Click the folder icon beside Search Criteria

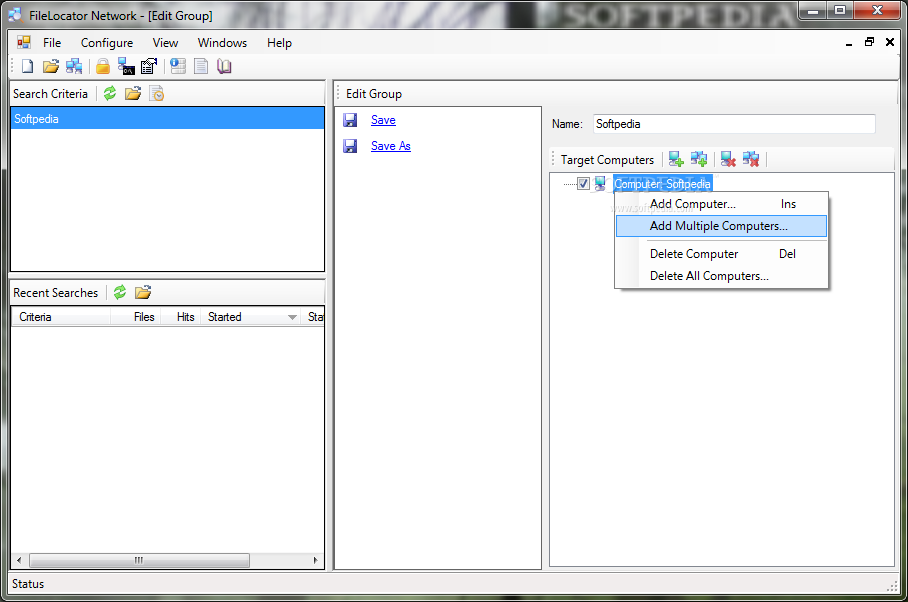coord(133,93)
